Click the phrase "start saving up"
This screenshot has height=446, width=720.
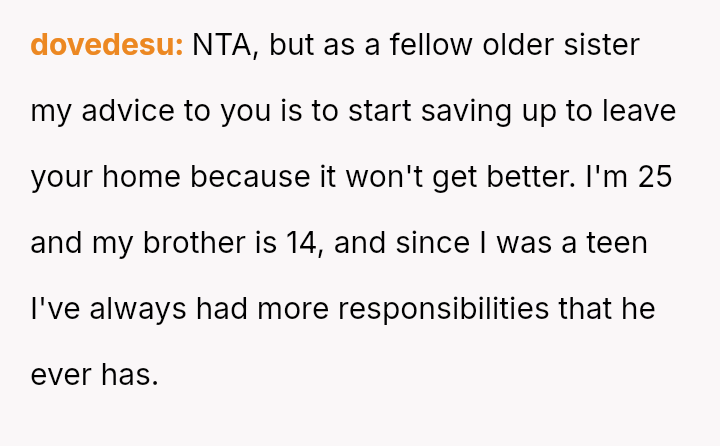[443, 111]
